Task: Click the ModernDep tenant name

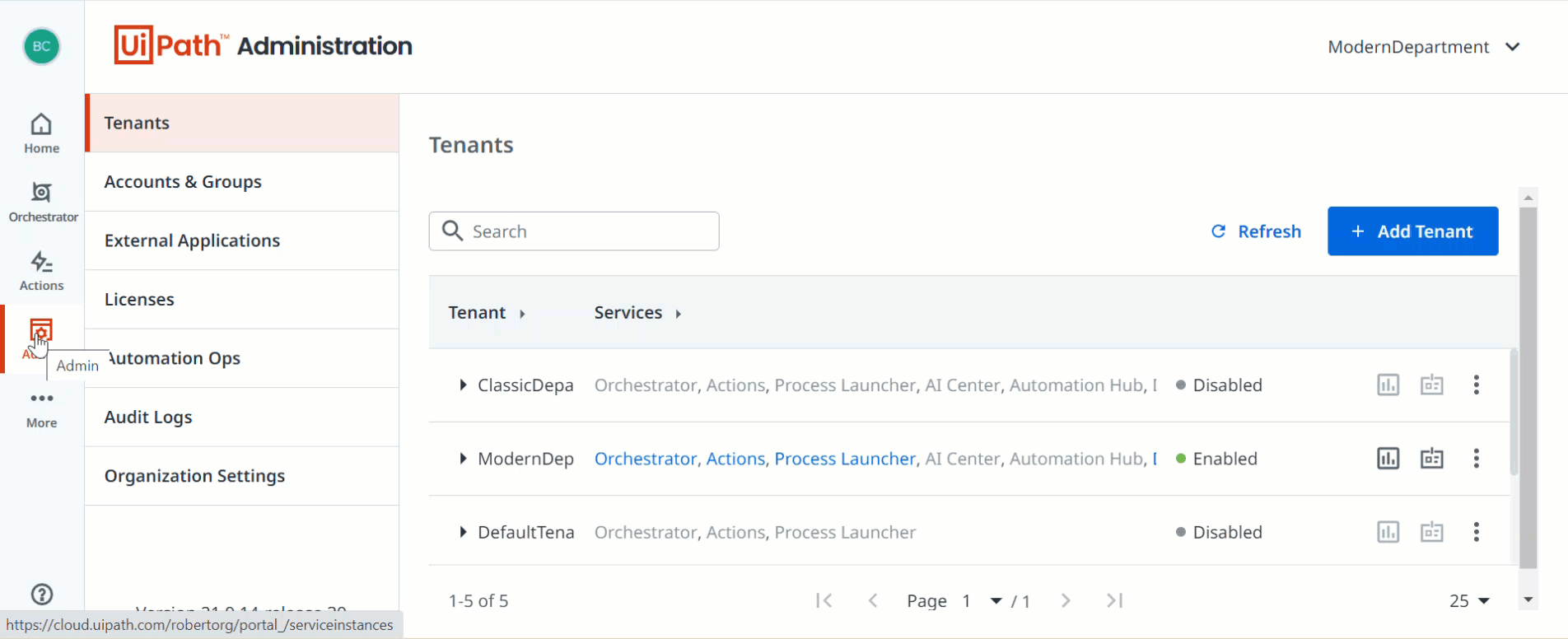Action: pos(525,459)
